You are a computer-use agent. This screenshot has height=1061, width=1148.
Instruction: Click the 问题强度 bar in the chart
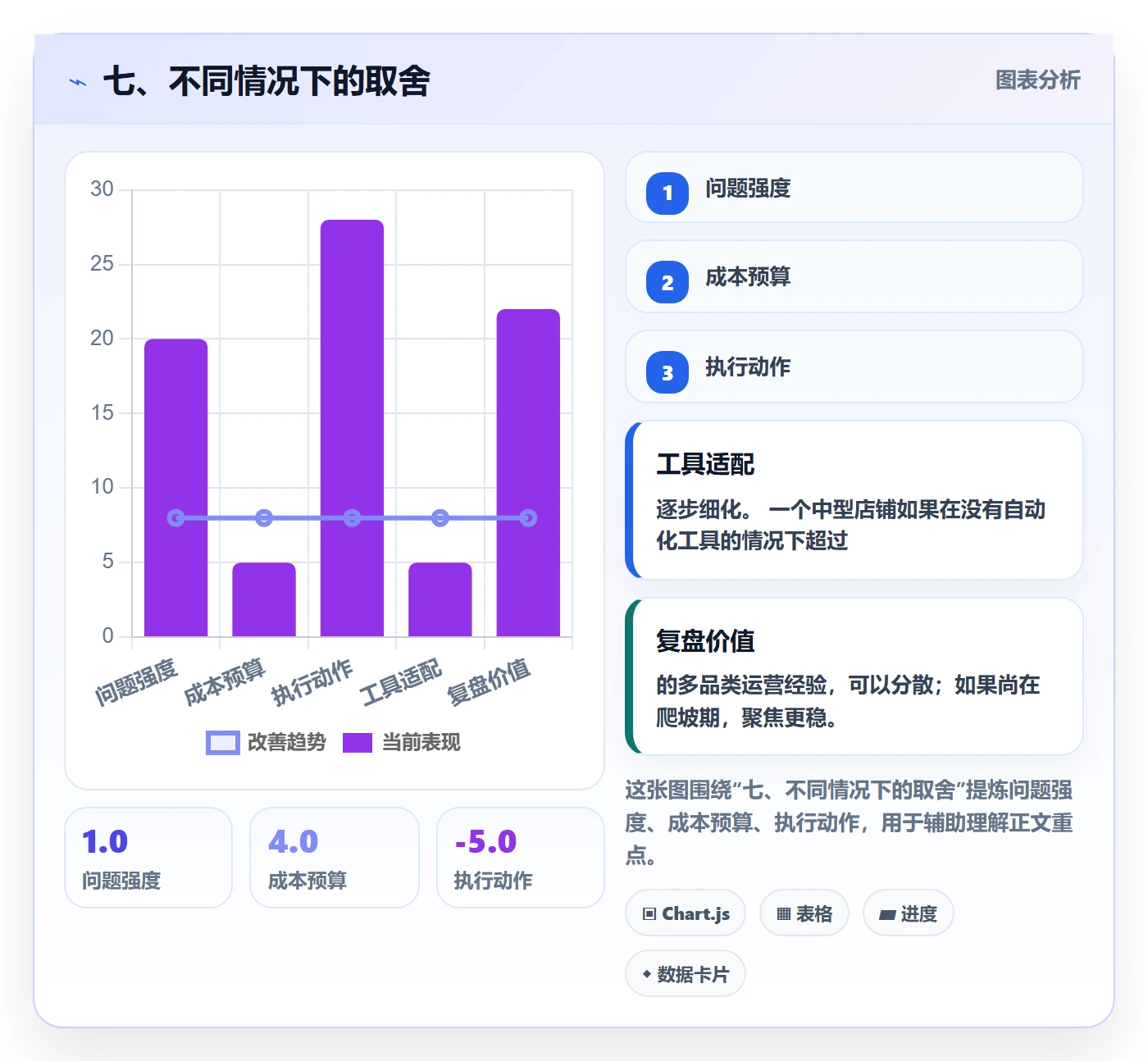tap(176, 487)
